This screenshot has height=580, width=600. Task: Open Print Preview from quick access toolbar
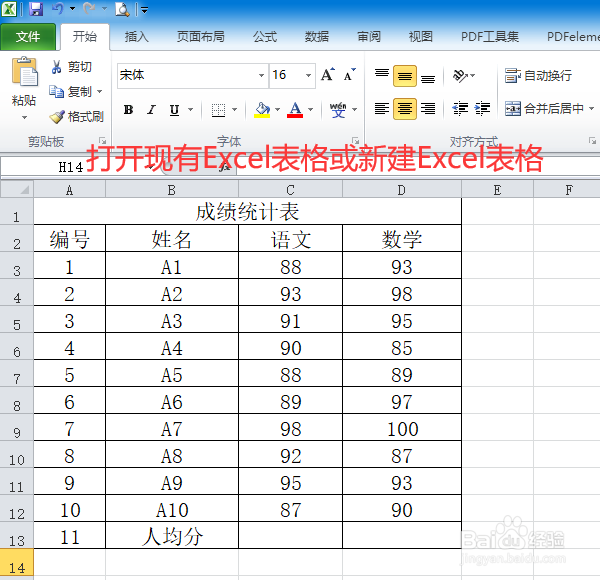coord(122,9)
